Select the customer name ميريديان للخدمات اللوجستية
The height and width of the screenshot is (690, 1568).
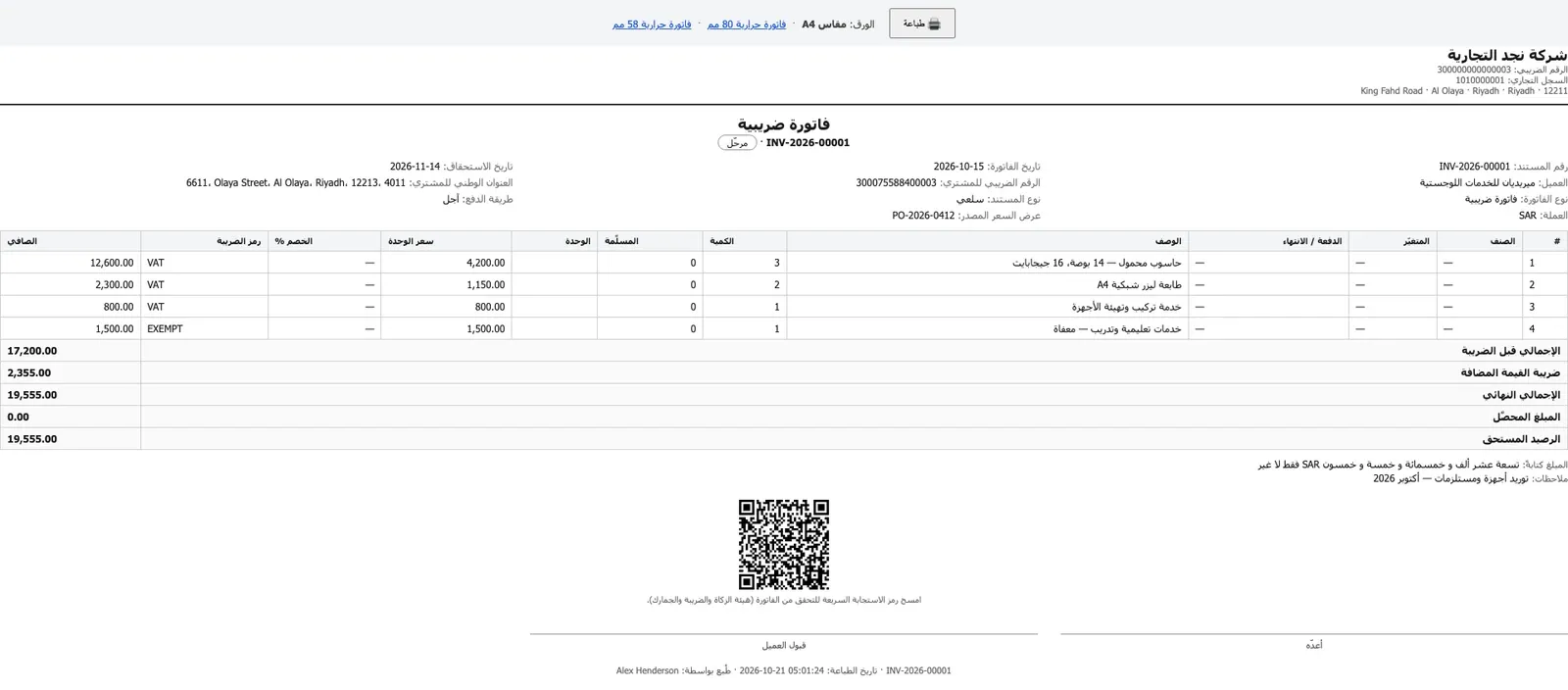1478,183
